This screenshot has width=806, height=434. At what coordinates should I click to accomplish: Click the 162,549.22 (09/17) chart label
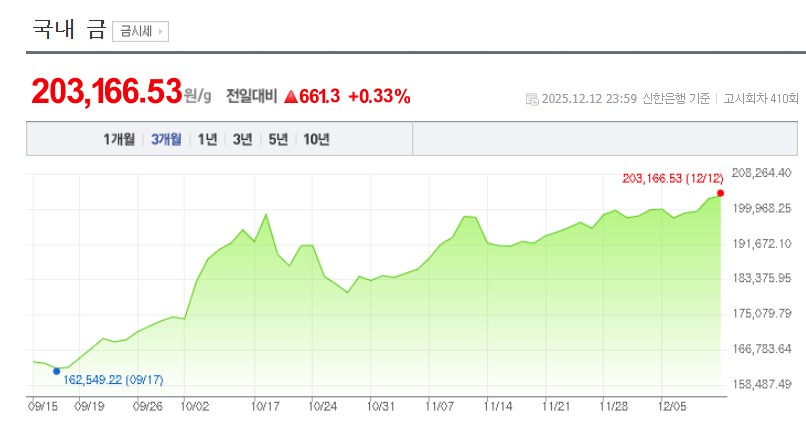click(x=113, y=380)
